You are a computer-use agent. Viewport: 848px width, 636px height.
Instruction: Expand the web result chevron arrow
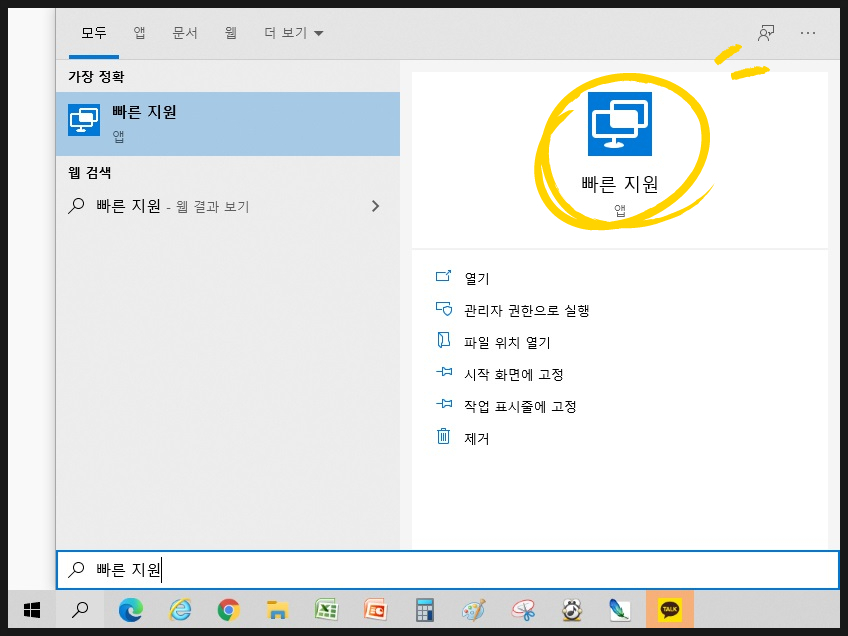click(x=375, y=206)
